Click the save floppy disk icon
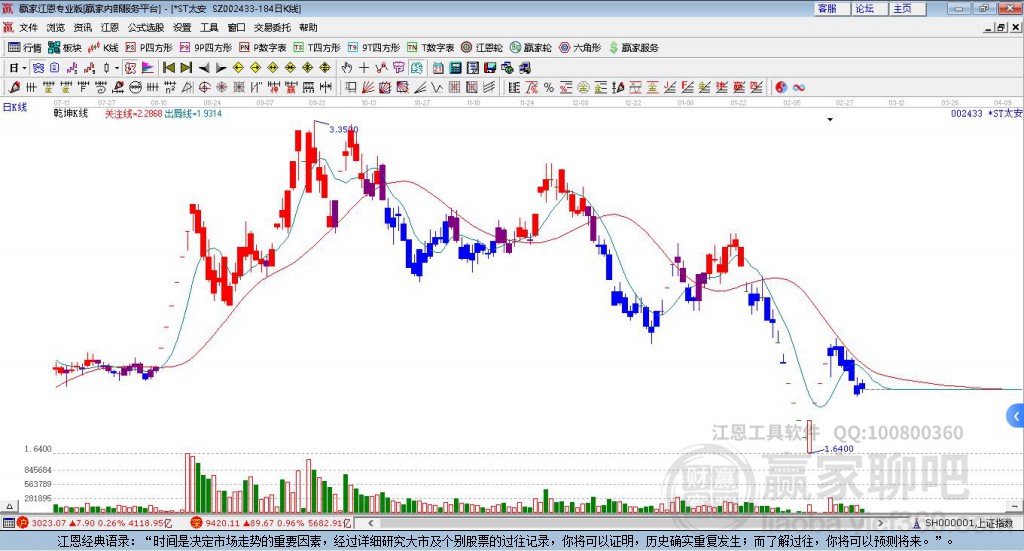 tap(490, 68)
